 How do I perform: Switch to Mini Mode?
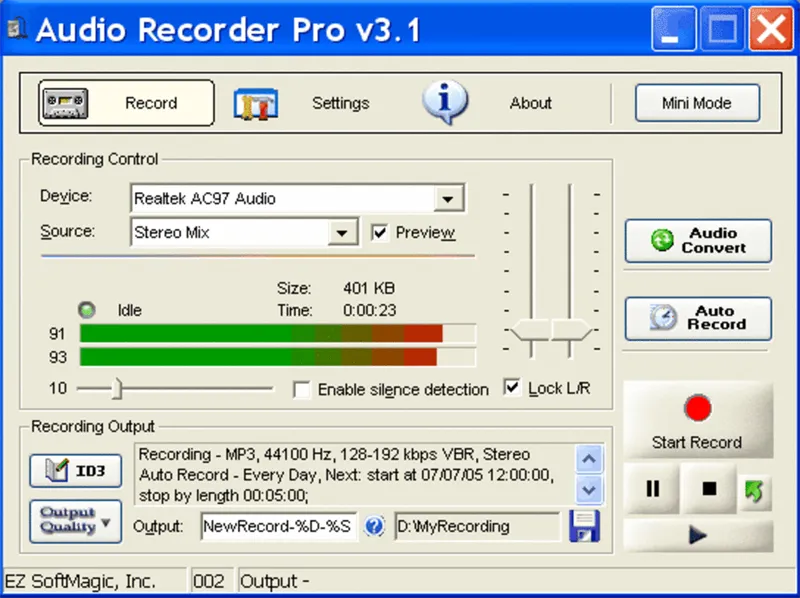pyautogui.click(x=697, y=103)
